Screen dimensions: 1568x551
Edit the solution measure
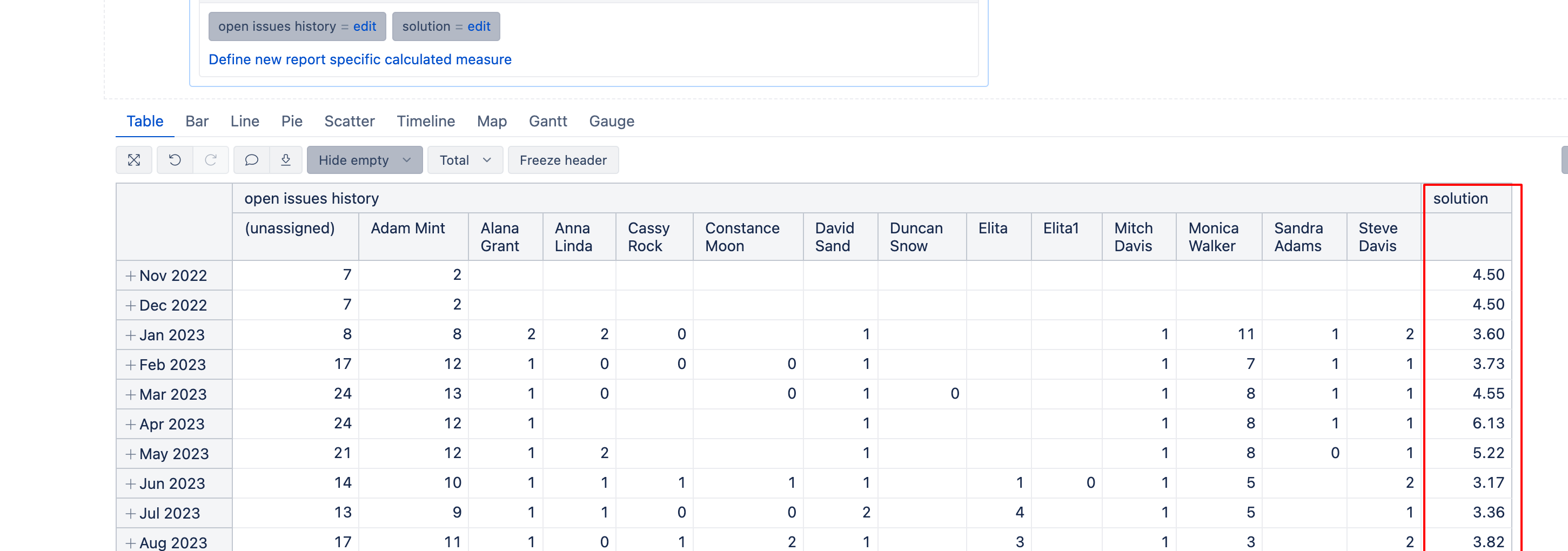click(x=479, y=26)
